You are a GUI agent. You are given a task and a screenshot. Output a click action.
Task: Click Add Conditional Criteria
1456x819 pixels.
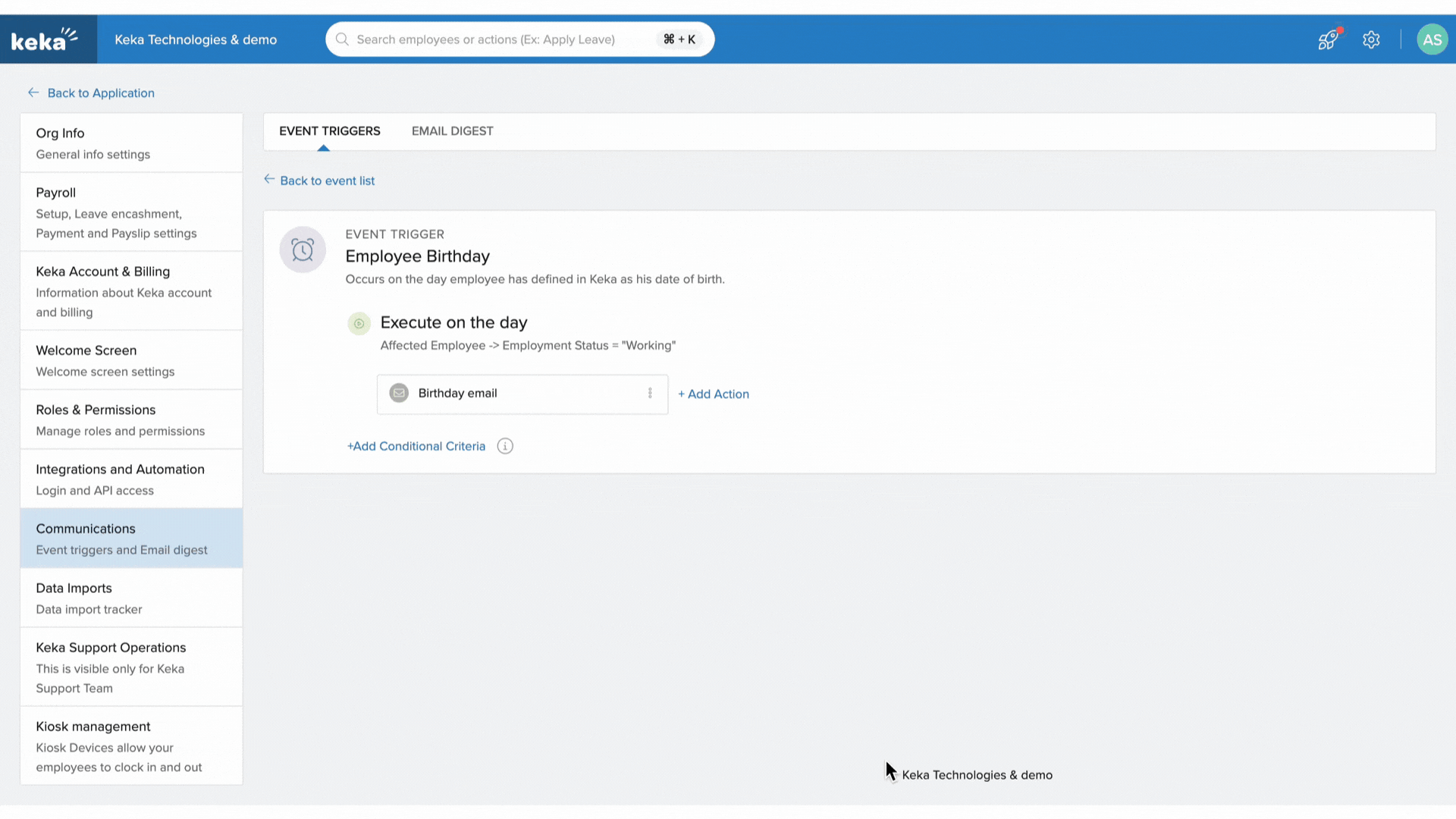pyautogui.click(x=416, y=446)
